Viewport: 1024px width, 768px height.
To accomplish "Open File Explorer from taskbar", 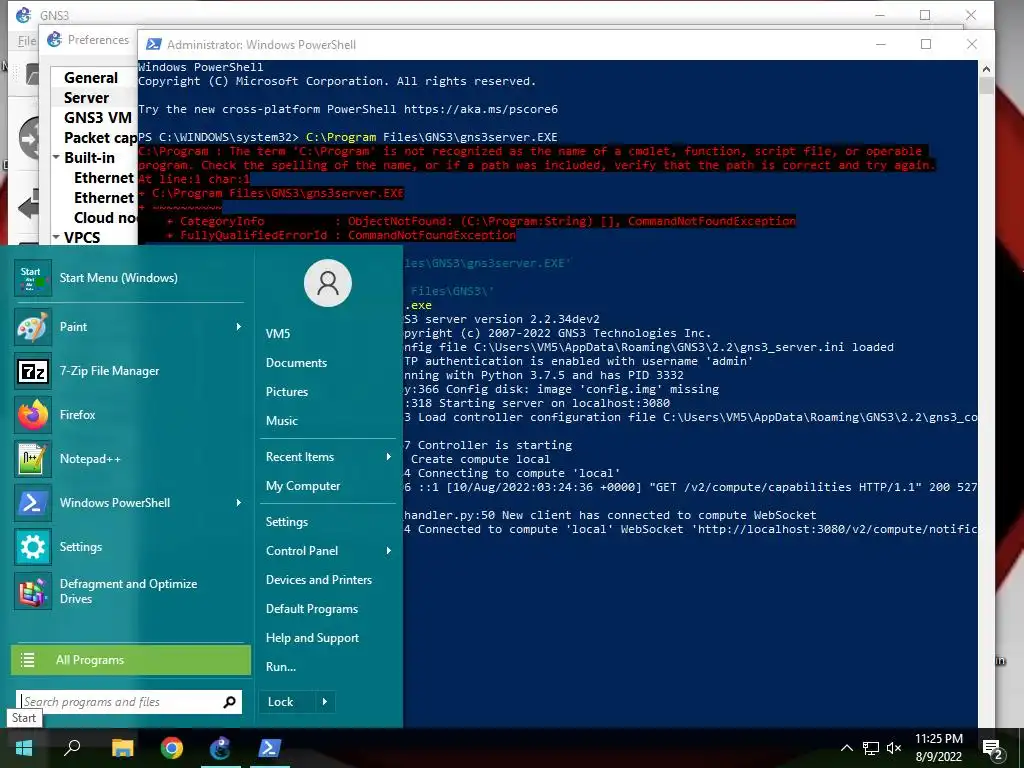I will tap(122, 748).
